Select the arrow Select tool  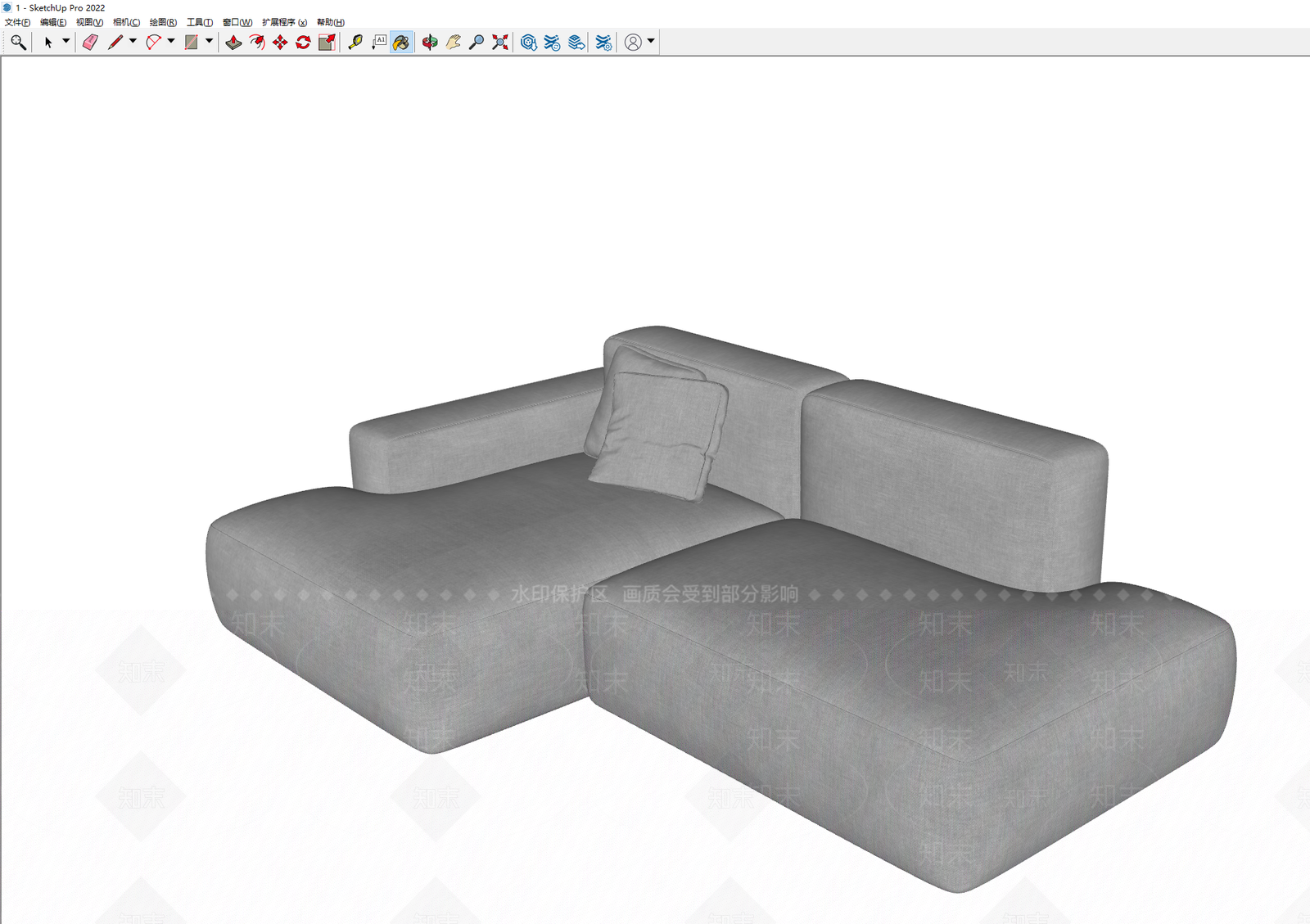(x=48, y=43)
